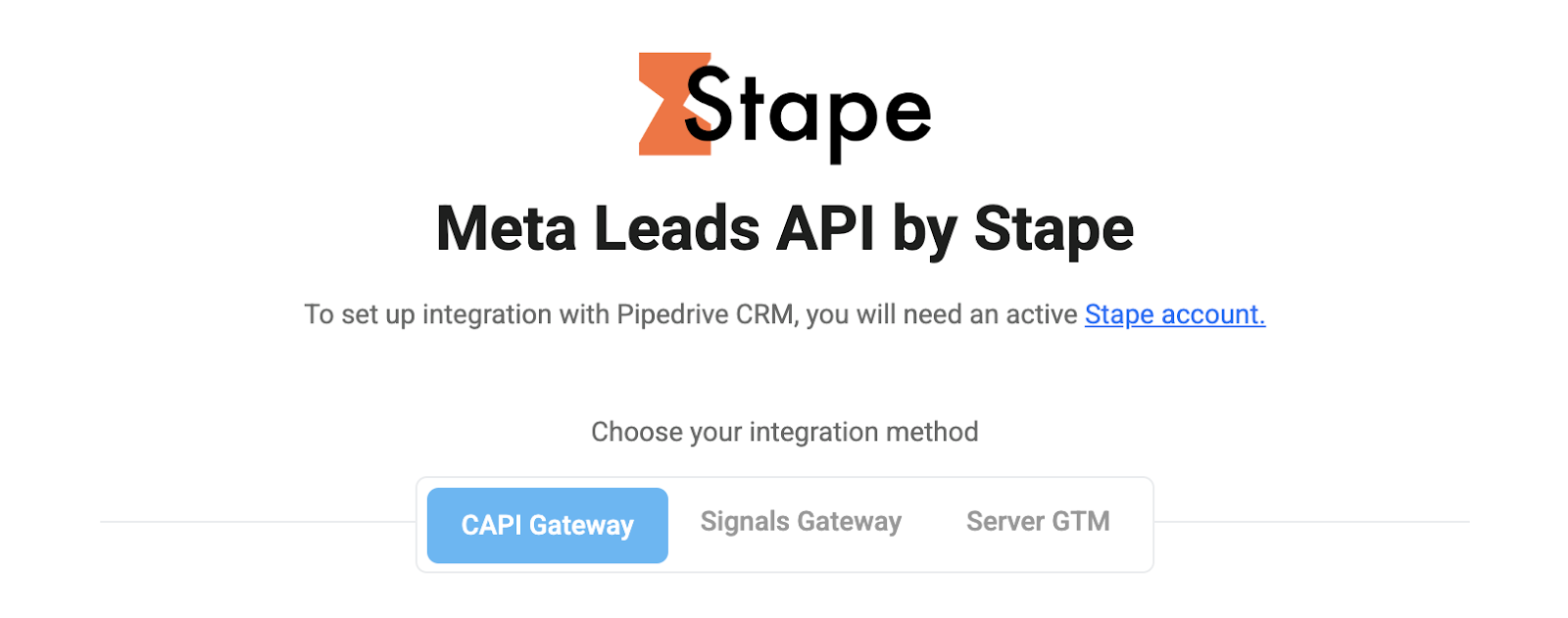Click the orange Stape logo mark
The height and width of the screenshot is (618, 1568).
click(x=672, y=104)
